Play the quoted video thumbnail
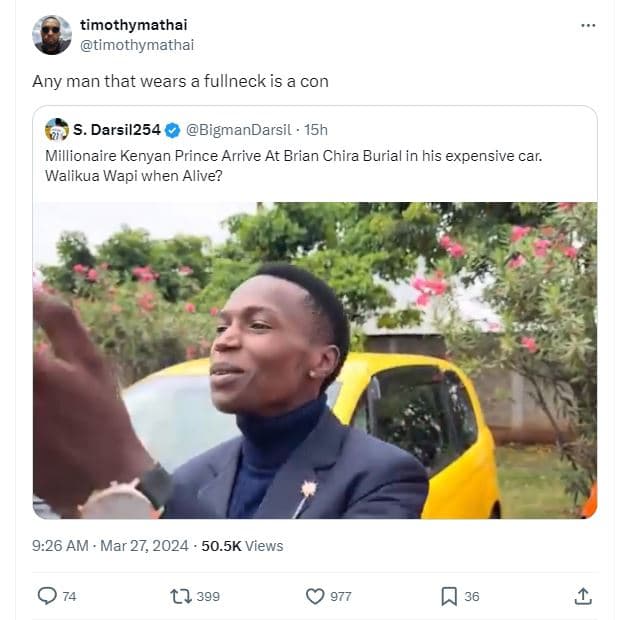620x620 pixels. point(315,360)
